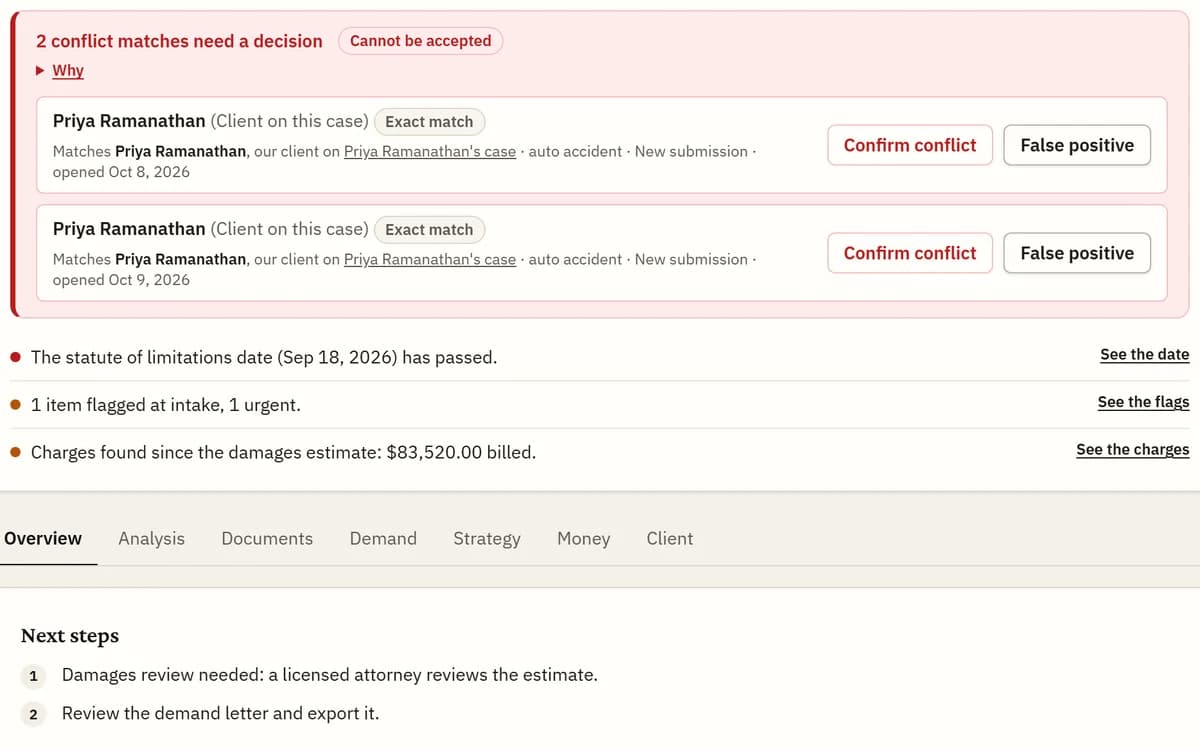
Task: Click '1 item flagged at intake, 1 urgent.'
Action: (166, 405)
